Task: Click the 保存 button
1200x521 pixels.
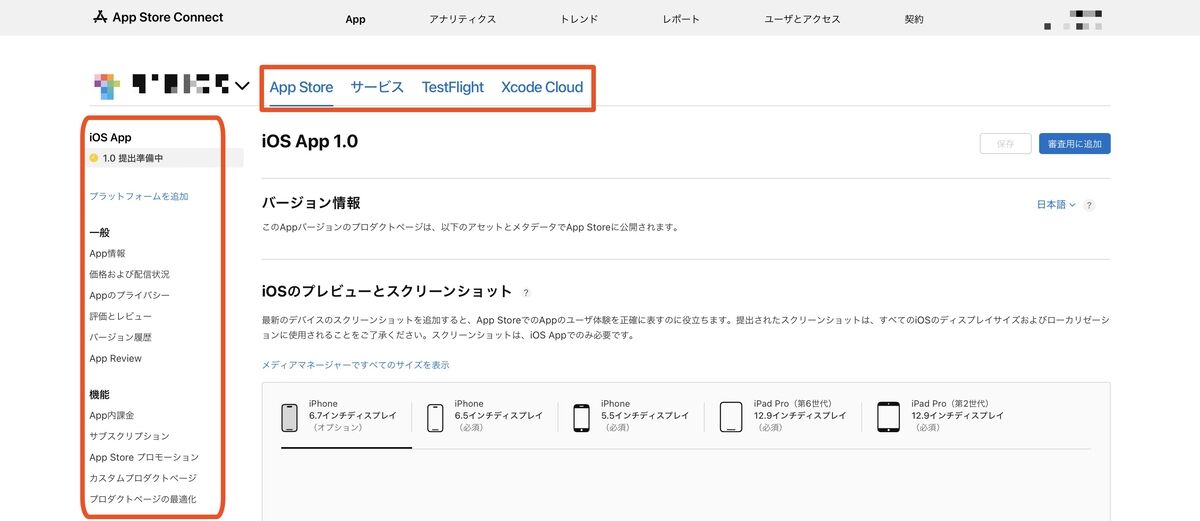Action: click(x=1005, y=144)
